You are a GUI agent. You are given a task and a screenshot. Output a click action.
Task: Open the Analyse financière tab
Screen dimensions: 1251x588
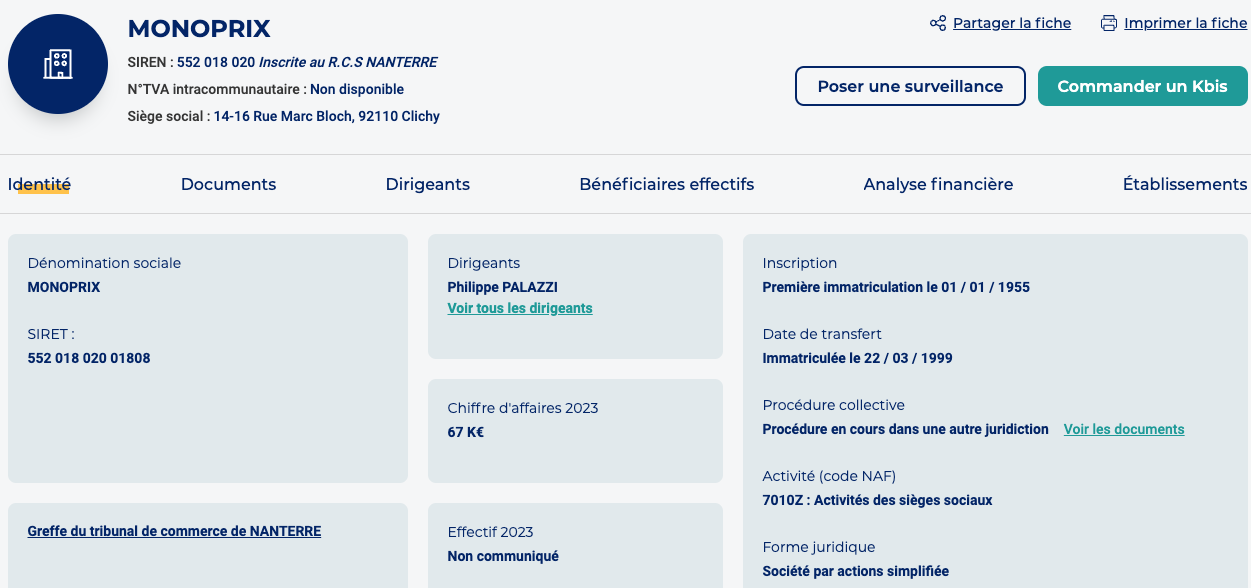coord(938,184)
